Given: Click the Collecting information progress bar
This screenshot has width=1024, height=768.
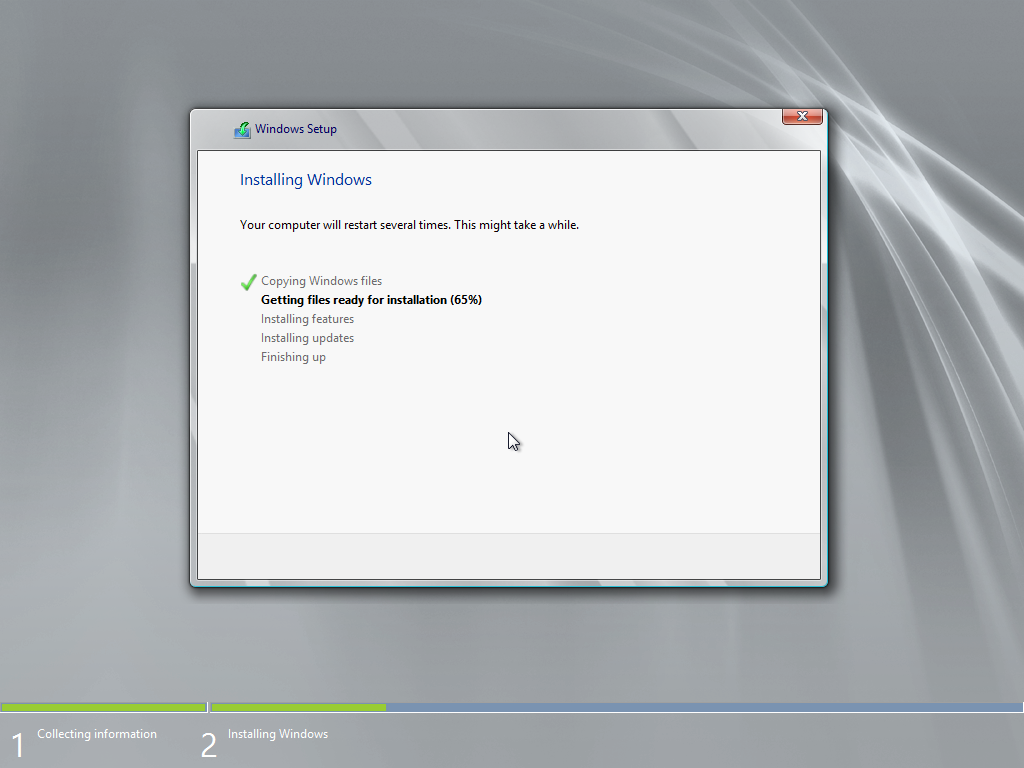Looking at the screenshot, I should coord(104,707).
